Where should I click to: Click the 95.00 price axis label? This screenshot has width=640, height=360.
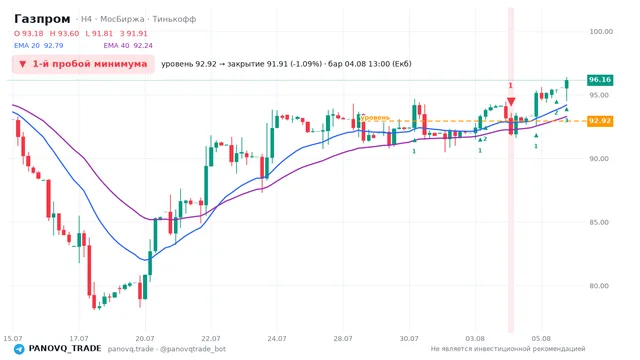599,95
